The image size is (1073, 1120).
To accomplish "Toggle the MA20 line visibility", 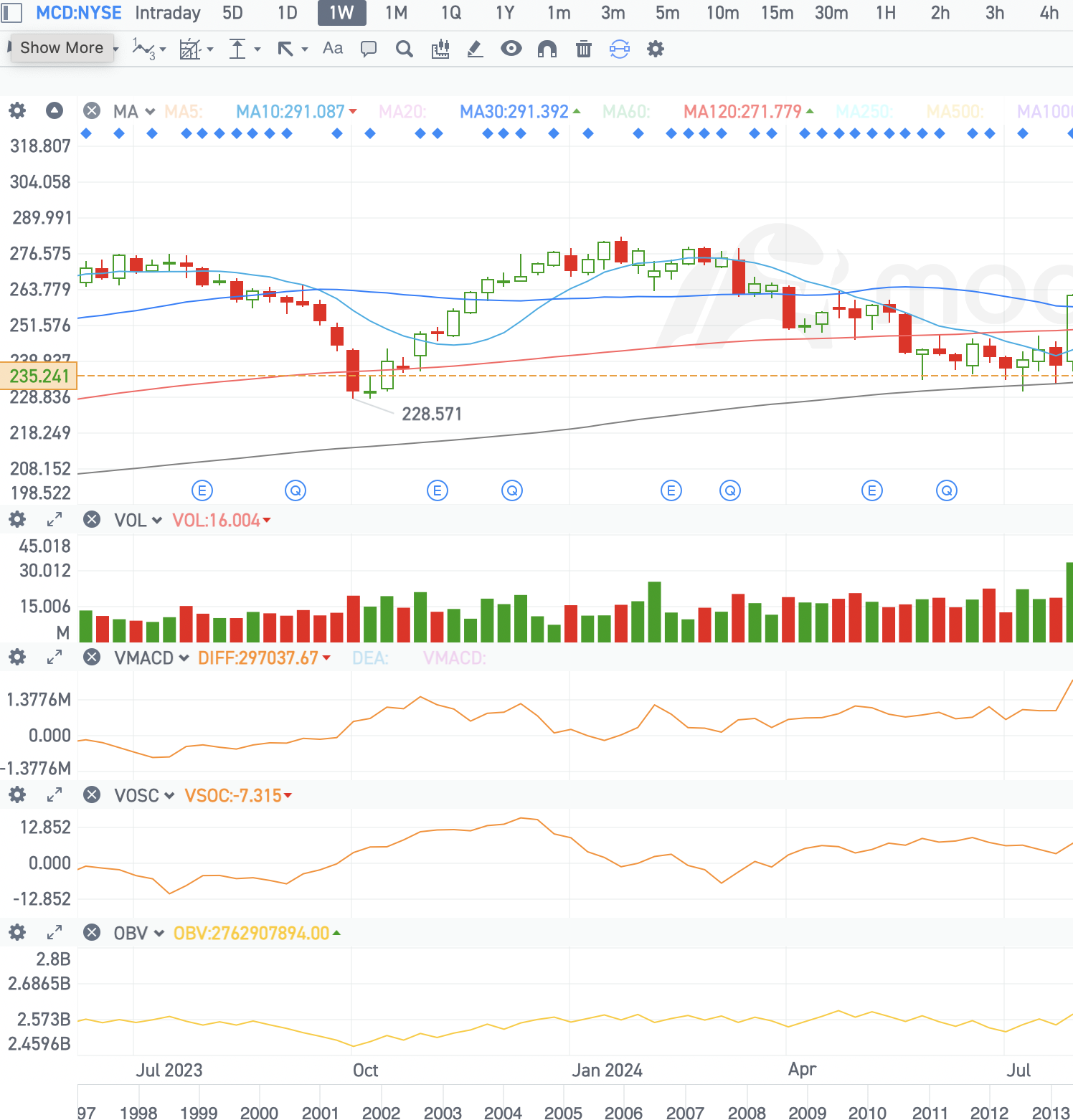I will [402, 112].
